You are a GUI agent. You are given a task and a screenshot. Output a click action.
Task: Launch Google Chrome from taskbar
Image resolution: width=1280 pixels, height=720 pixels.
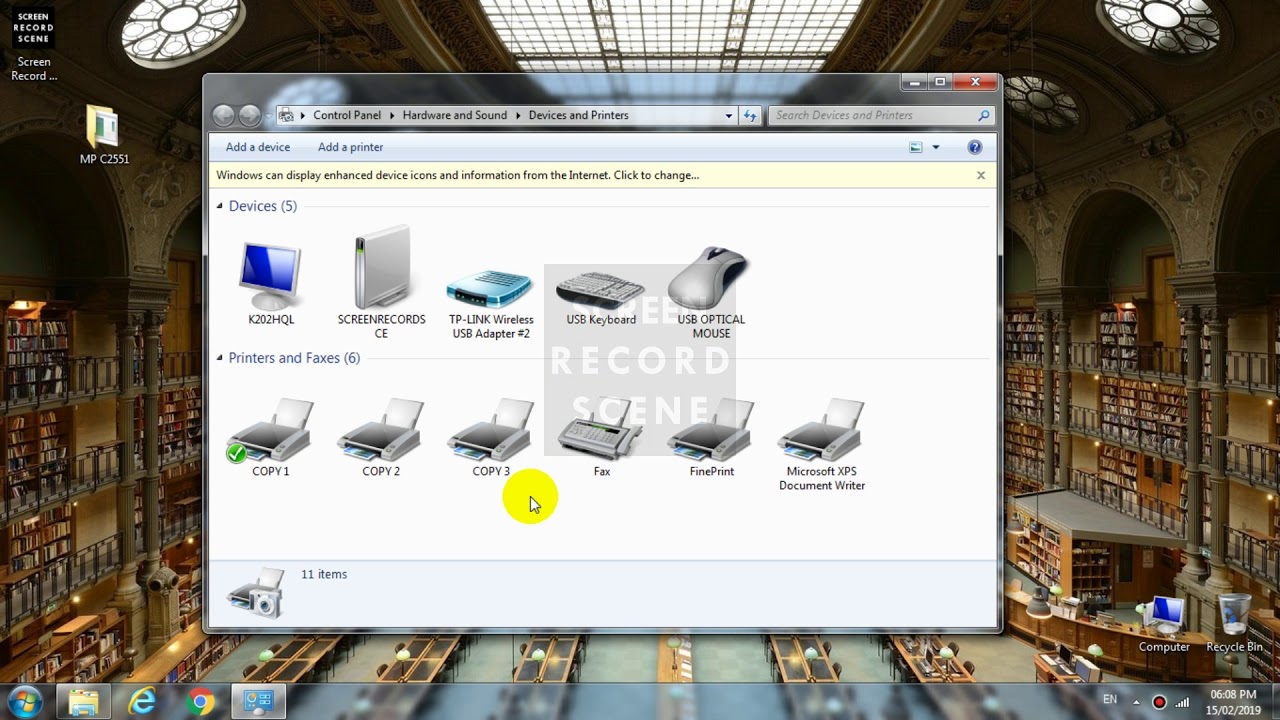(200, 702)
